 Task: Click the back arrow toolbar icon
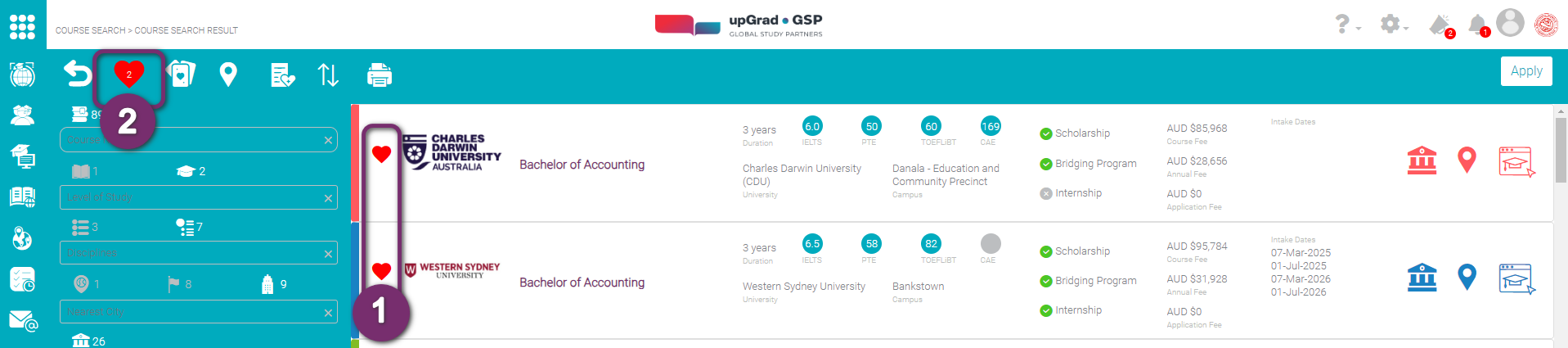pos(78,75)
